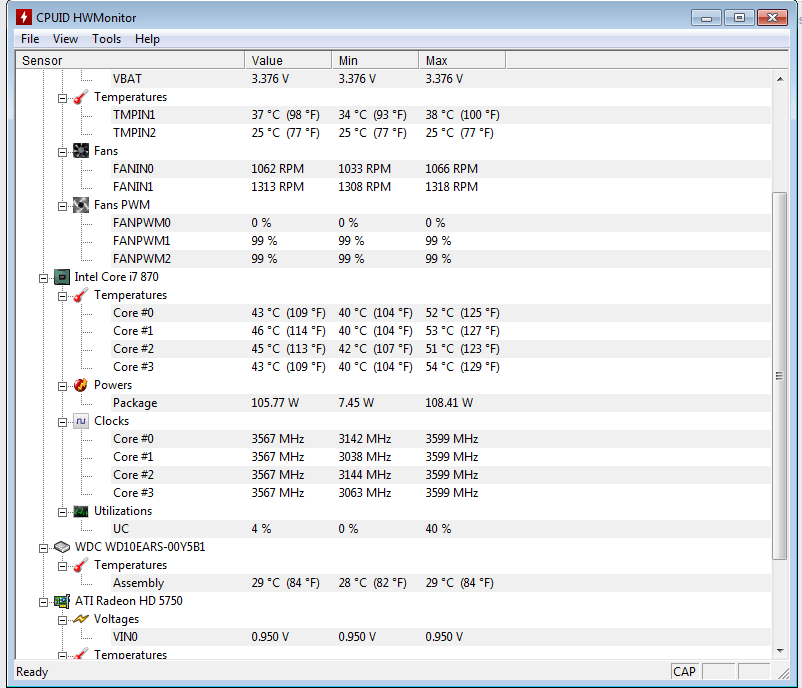
Task: Click the scrollbar up arrow
Action: coord(779,79)
